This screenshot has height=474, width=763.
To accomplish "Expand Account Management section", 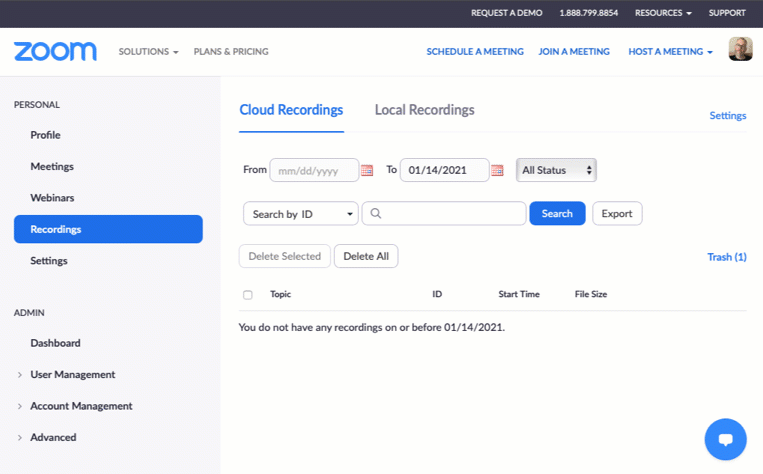I will 75,406.
